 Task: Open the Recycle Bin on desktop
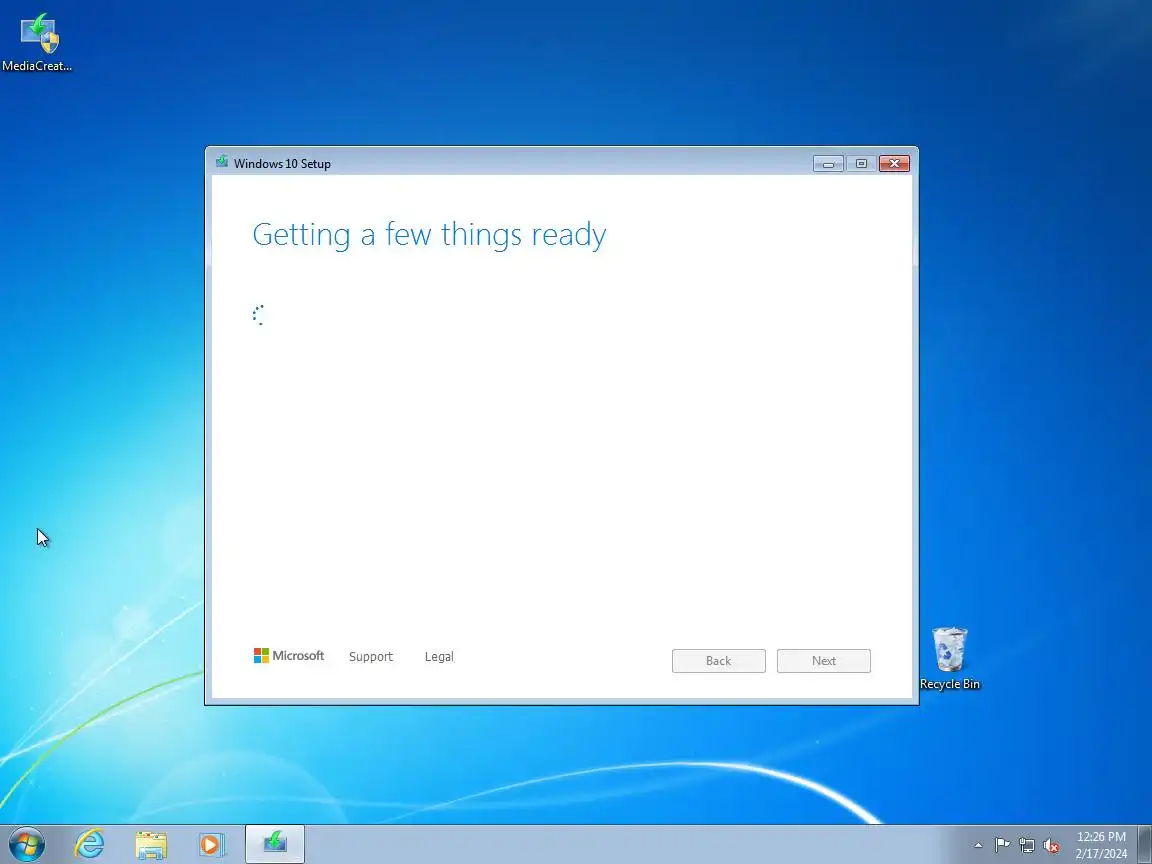click(x=949, y=658)
